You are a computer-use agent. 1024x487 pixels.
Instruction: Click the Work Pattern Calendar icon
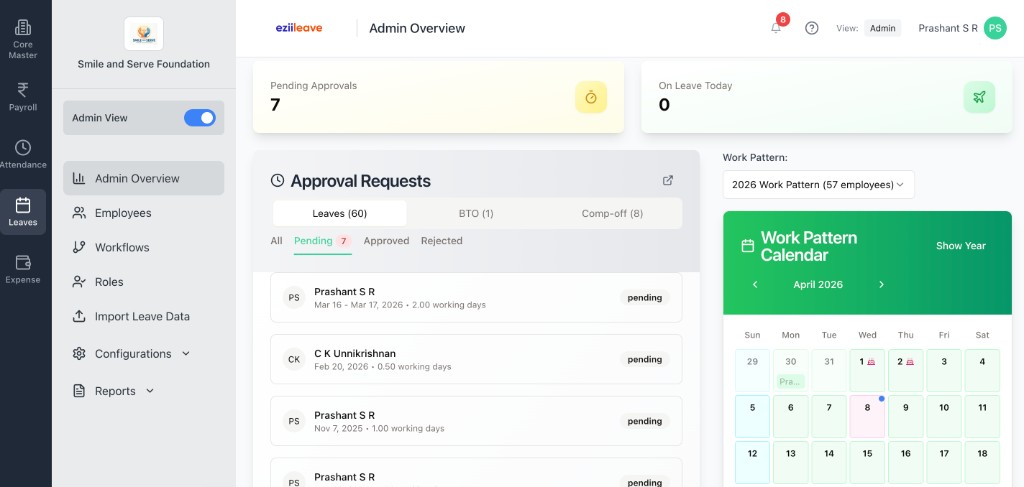[x=748, y=246]
